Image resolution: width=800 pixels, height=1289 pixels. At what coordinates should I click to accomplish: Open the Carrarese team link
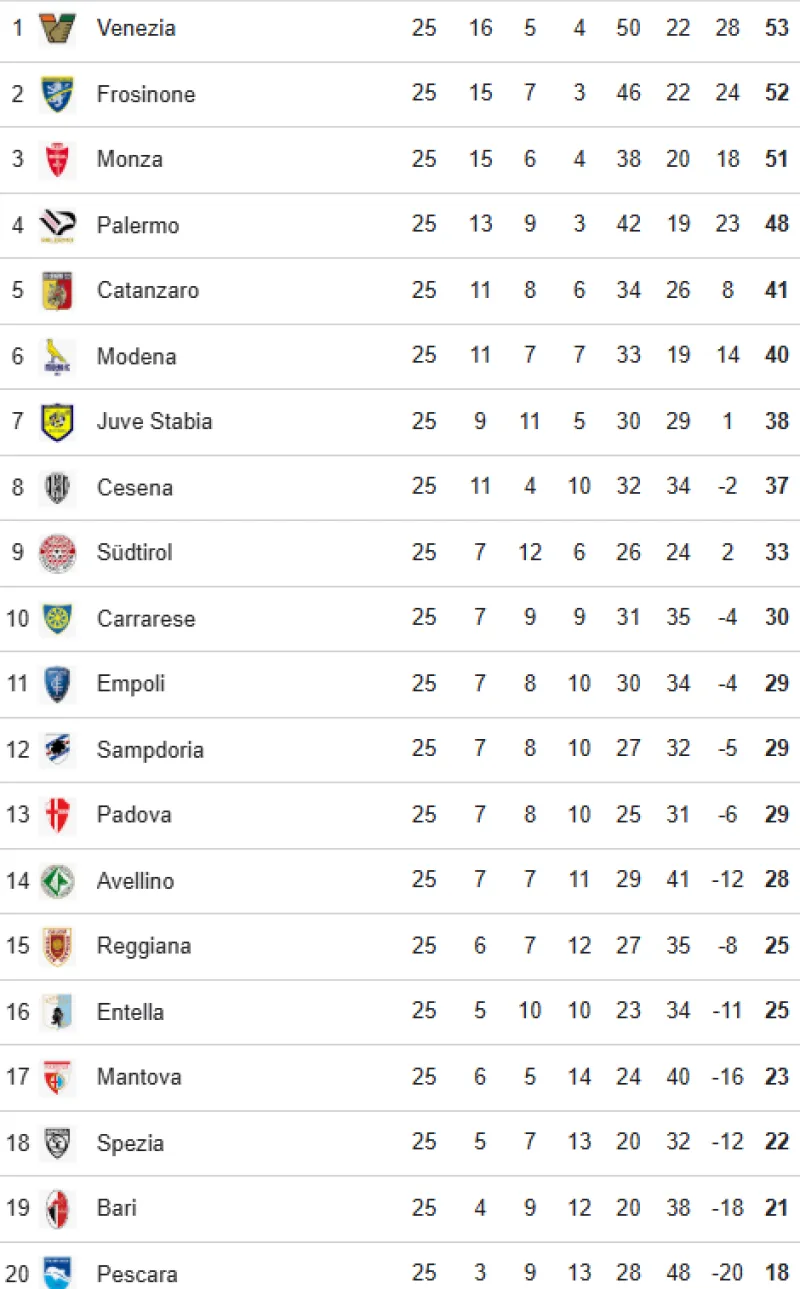point(146,618)
